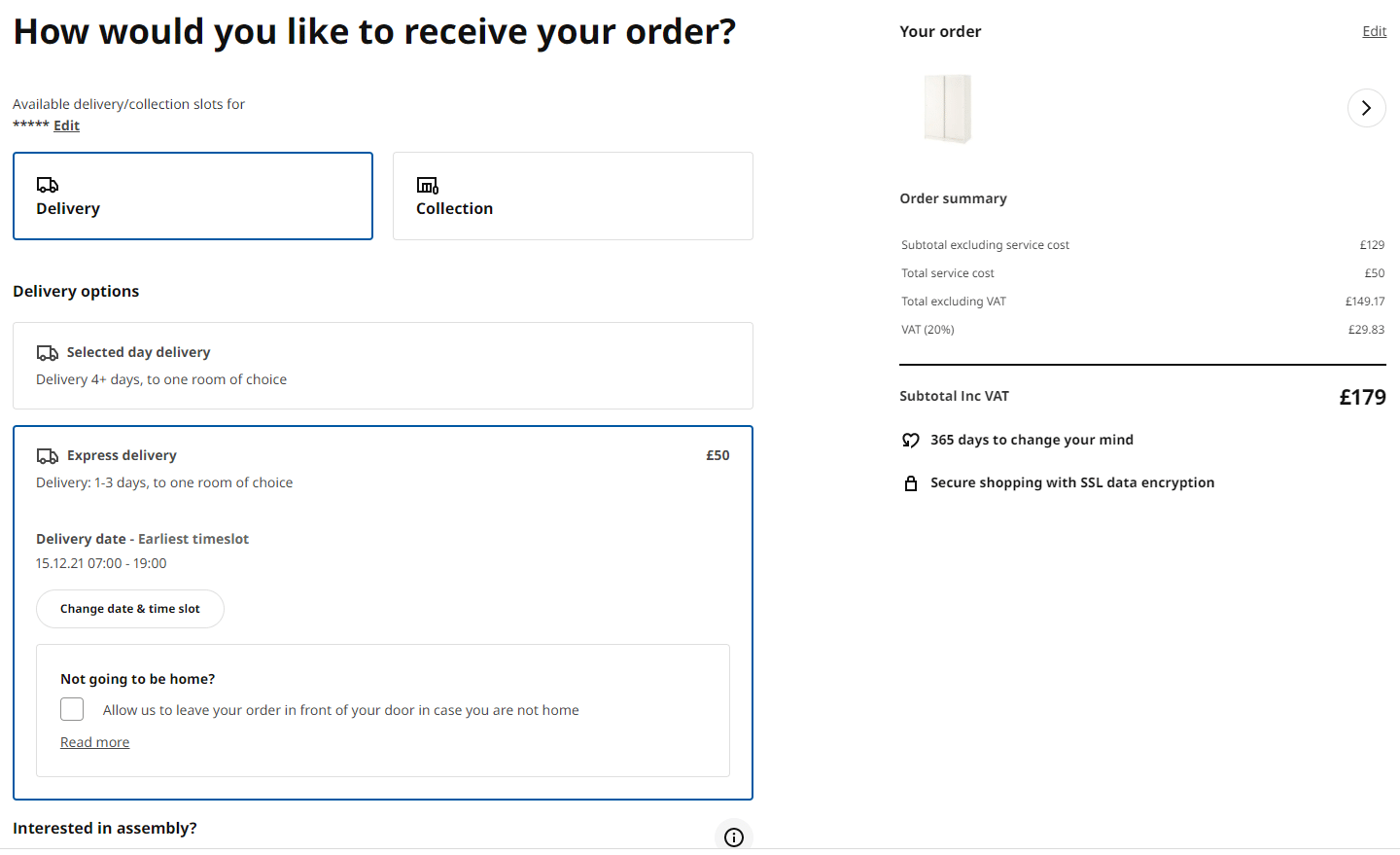
Task: Click the padlock icon for secure shopping
Action: pyautogui.click(x=911, y=482)
